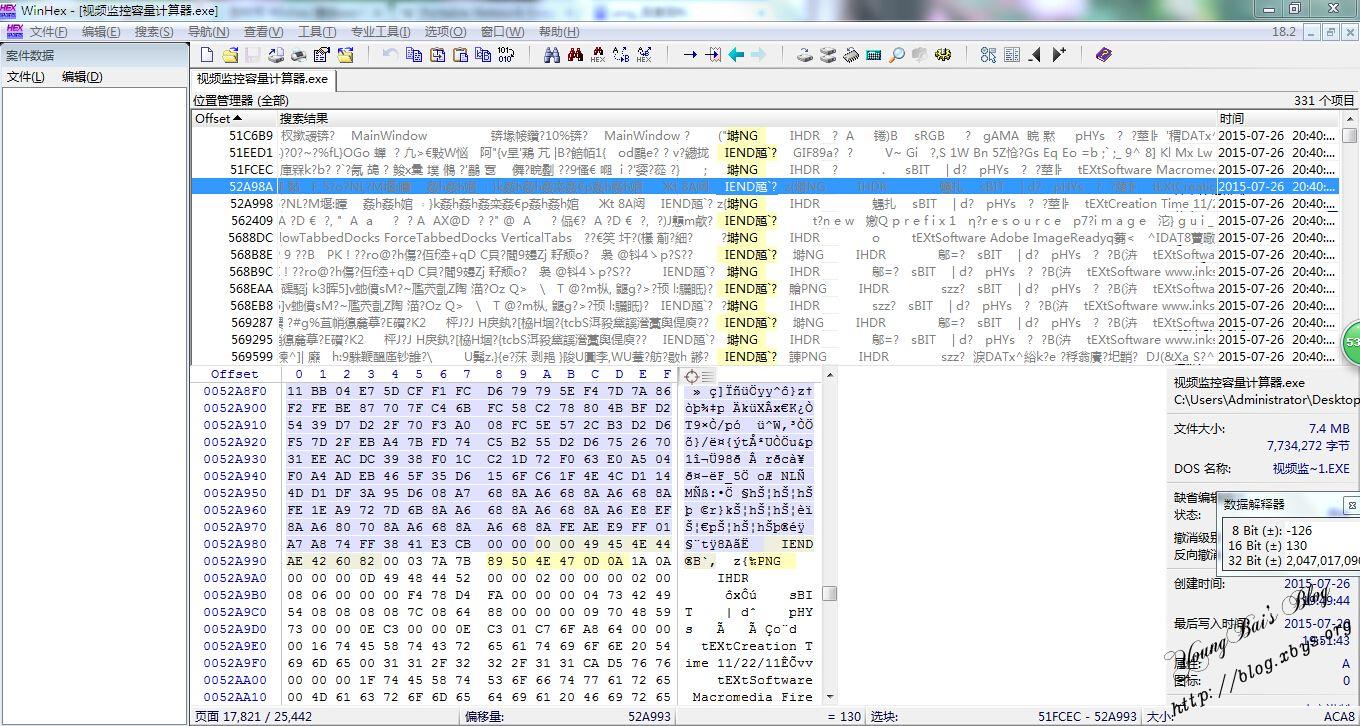The height and width of the screenshot is (726, 1360).
Task: Click the Open file folder icon
Action: (230, 55)
